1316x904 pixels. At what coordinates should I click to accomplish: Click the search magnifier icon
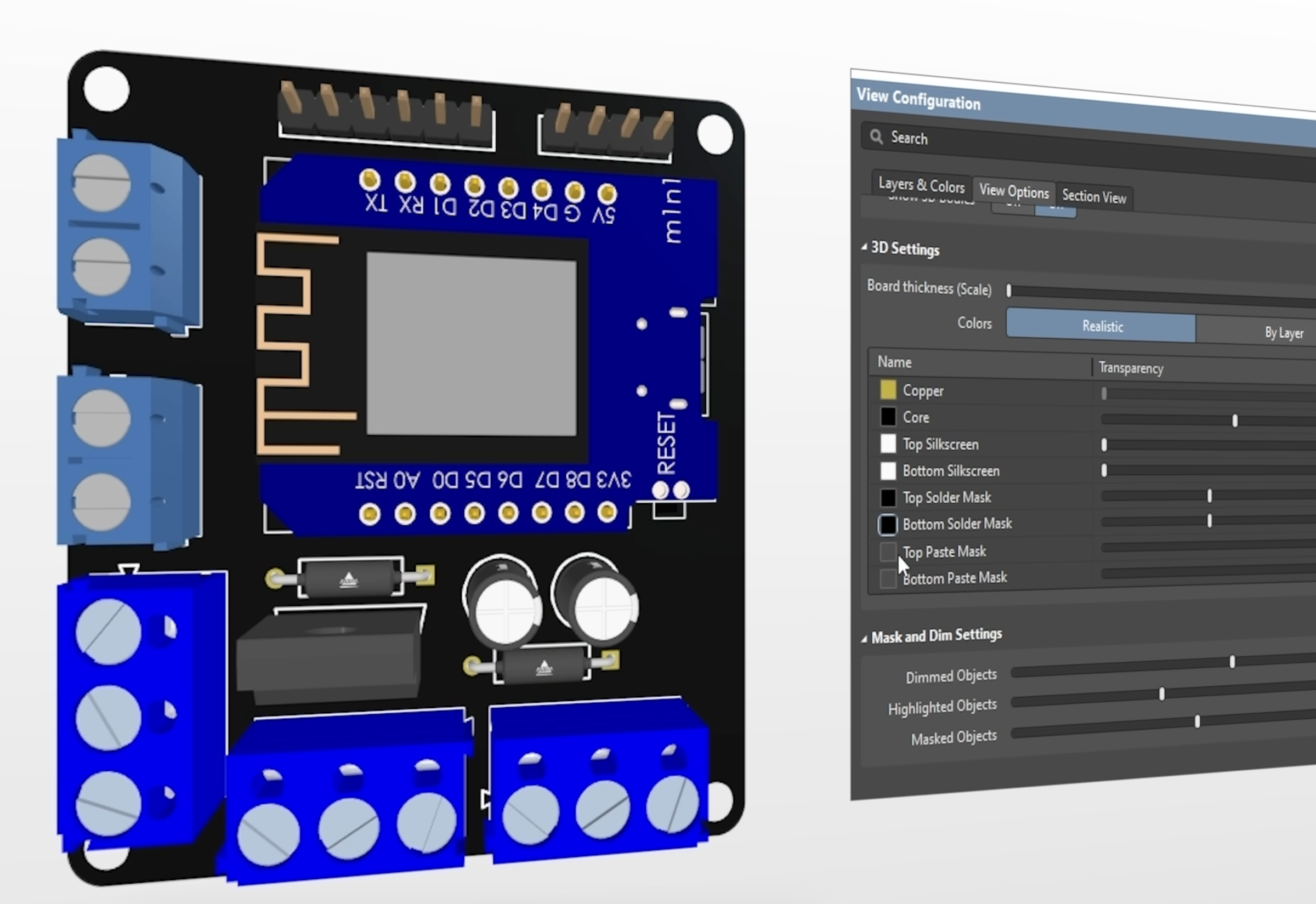876,137
